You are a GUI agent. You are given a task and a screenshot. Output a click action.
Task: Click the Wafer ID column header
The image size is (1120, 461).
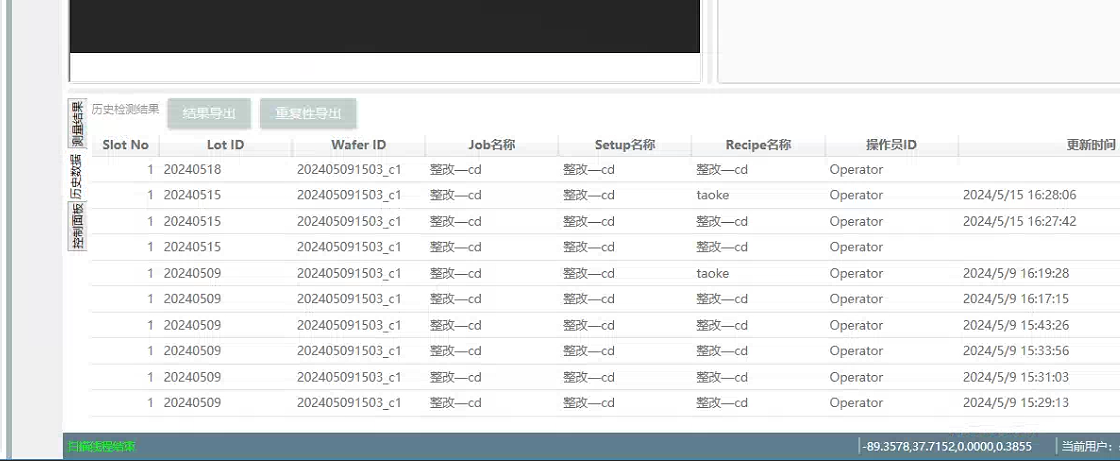359,145
